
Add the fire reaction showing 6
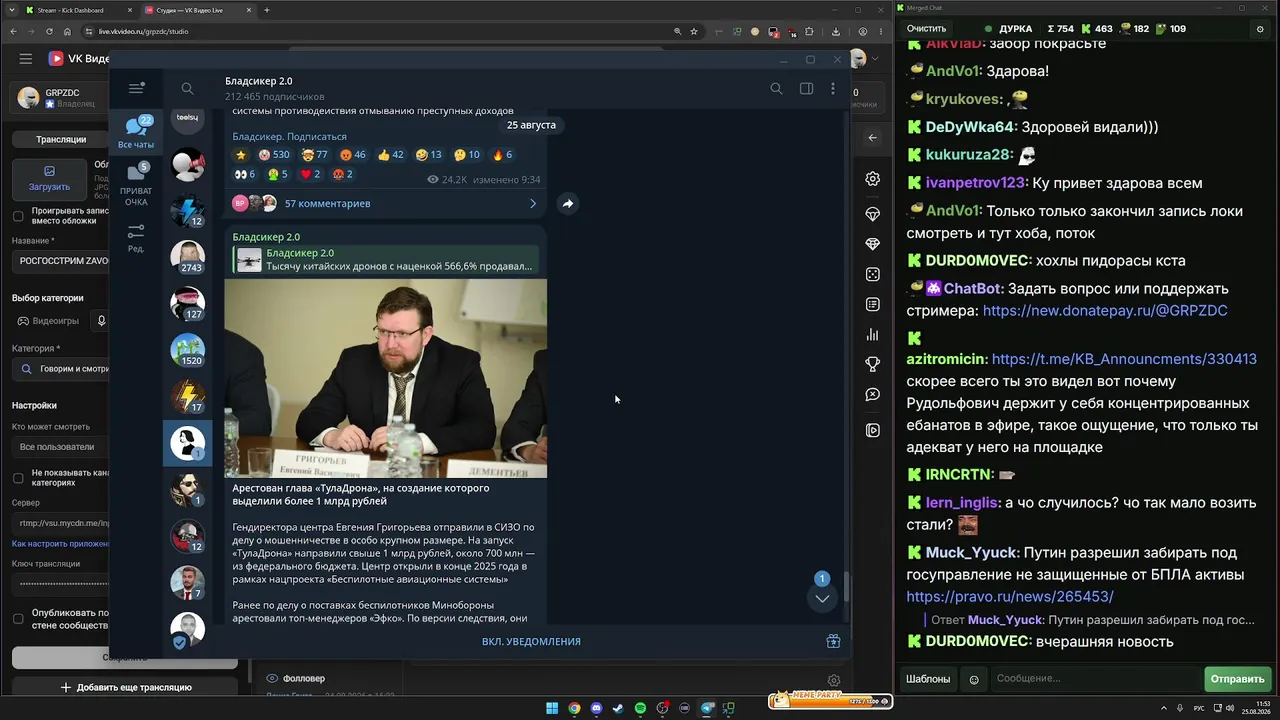coord(502,155)
